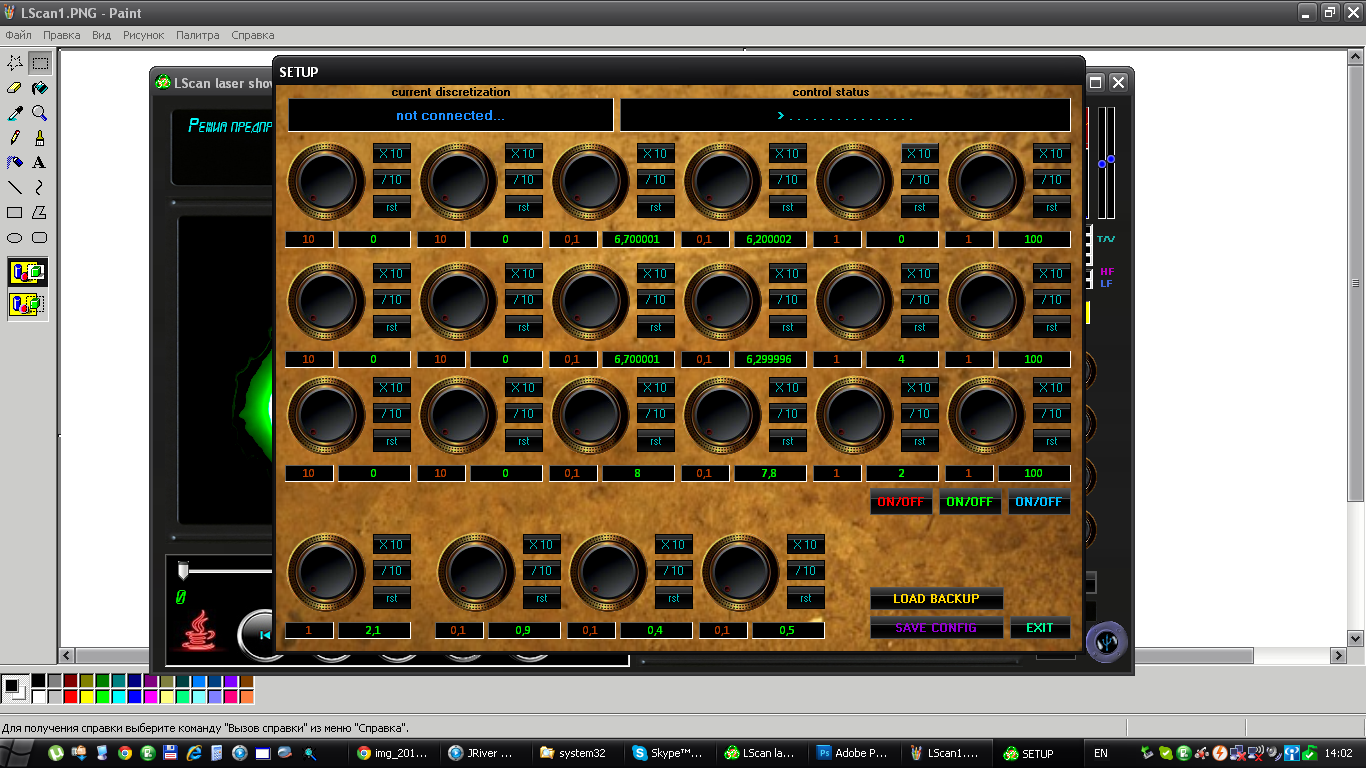This screenshot has width=1366, height=768.
Task: Click the Paint vertical scrollbar down arrow
Action: click(1355, 638)
